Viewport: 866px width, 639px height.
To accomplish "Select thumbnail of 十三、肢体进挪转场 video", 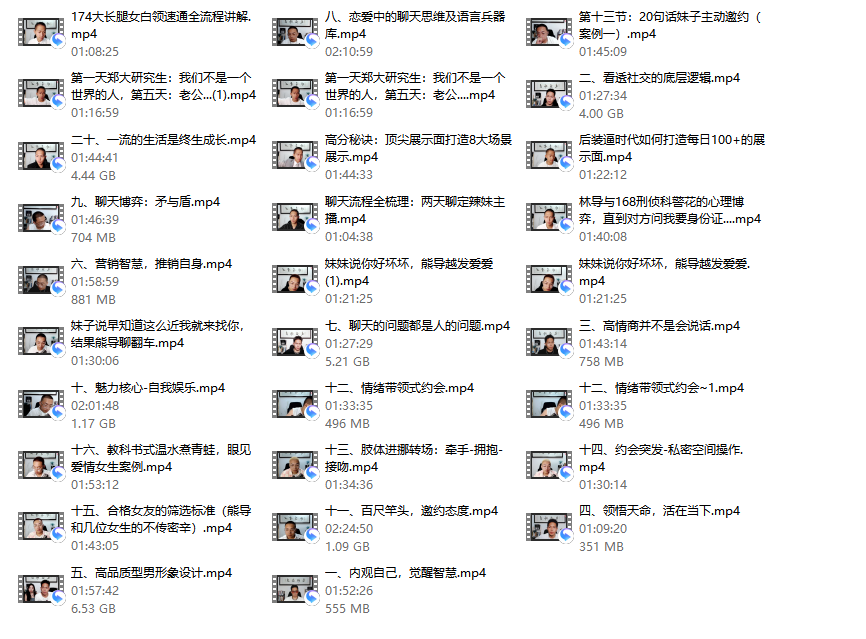I will point(295,466).
